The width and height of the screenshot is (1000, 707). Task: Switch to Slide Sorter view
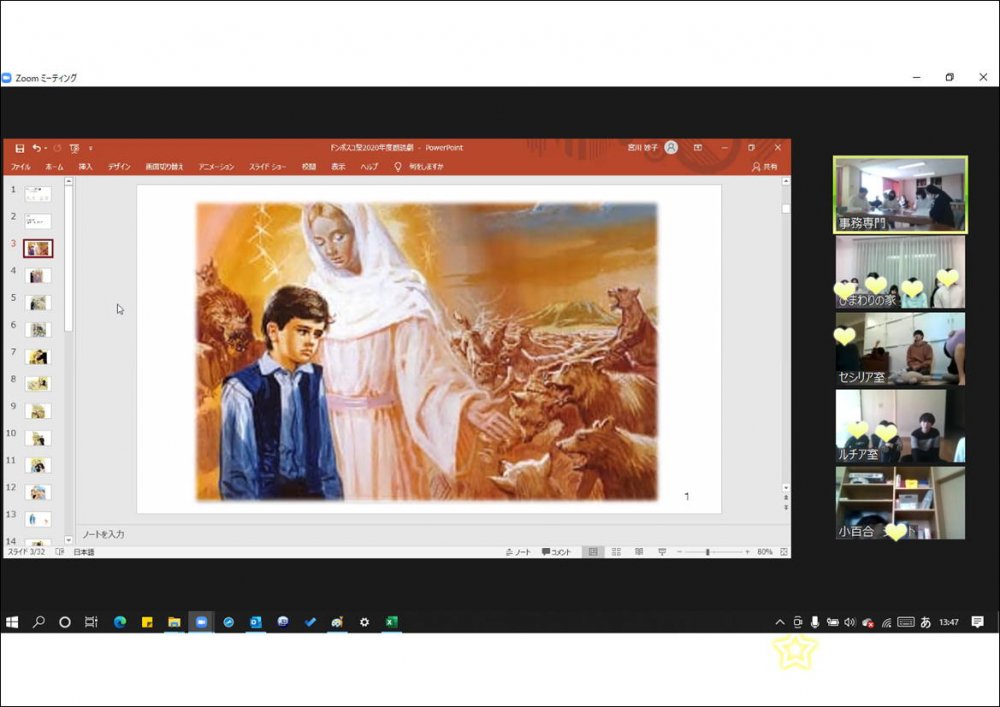[615, 552]
